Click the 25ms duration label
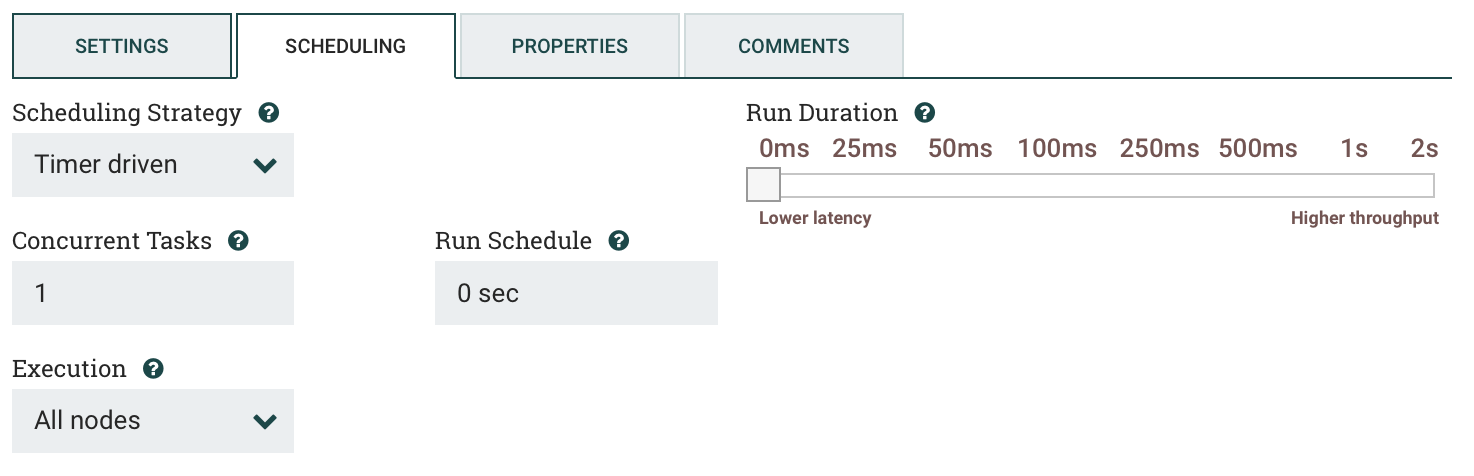This screenshot has height=476, width=1474. tap(865, 149)
